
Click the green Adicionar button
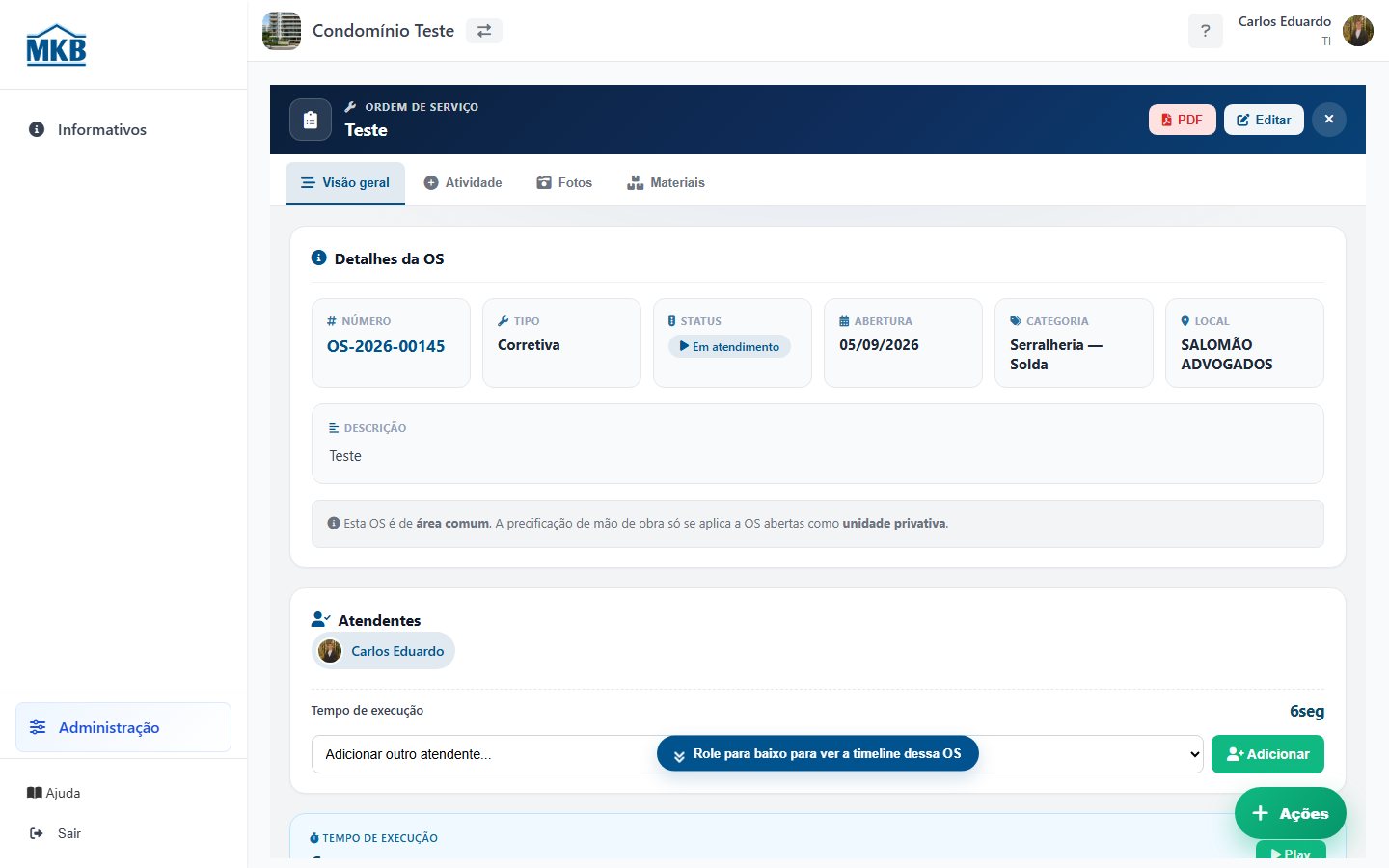(1267, 754)
